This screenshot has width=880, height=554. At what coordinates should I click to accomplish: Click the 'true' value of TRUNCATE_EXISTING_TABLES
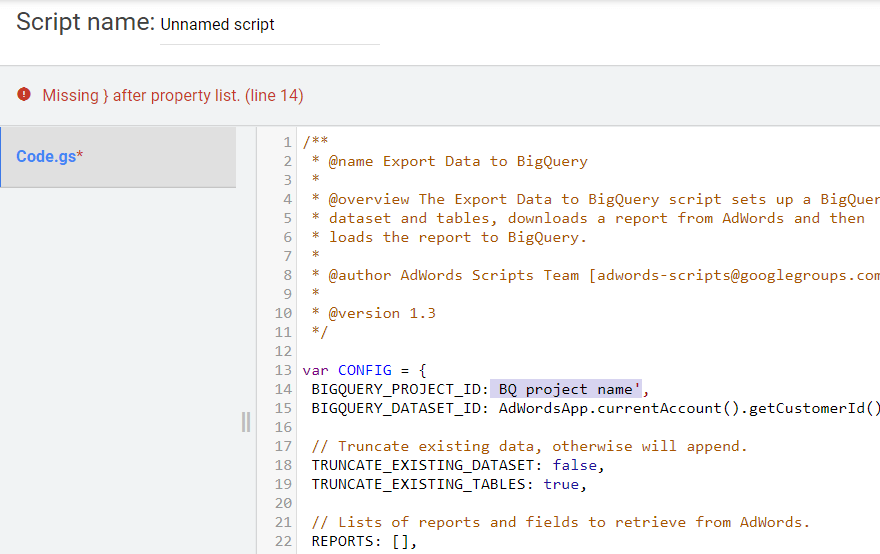(x=561, y=484)
